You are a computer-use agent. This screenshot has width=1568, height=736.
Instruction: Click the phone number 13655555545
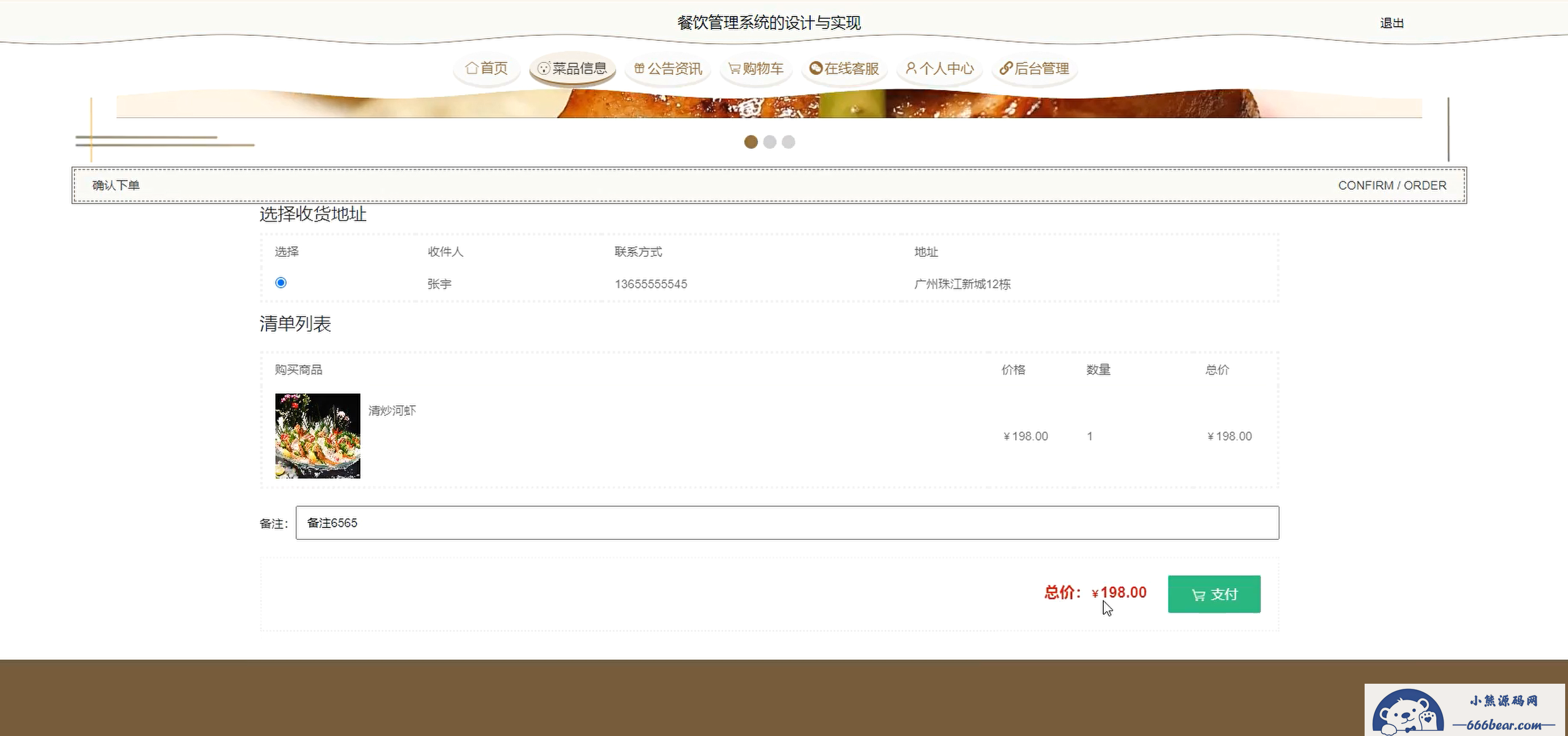[650, 284]
